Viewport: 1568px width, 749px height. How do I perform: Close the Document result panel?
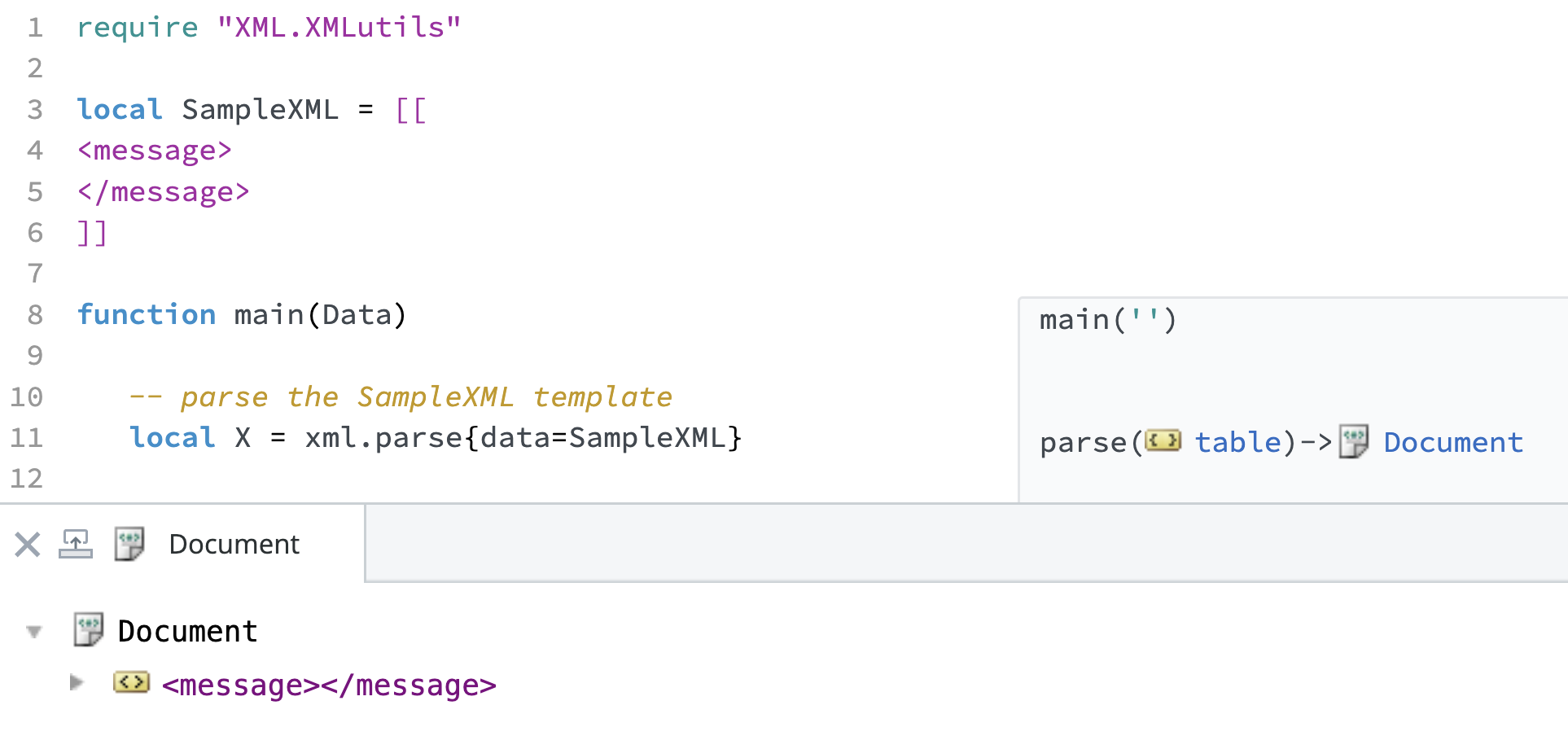click(28, 544)
